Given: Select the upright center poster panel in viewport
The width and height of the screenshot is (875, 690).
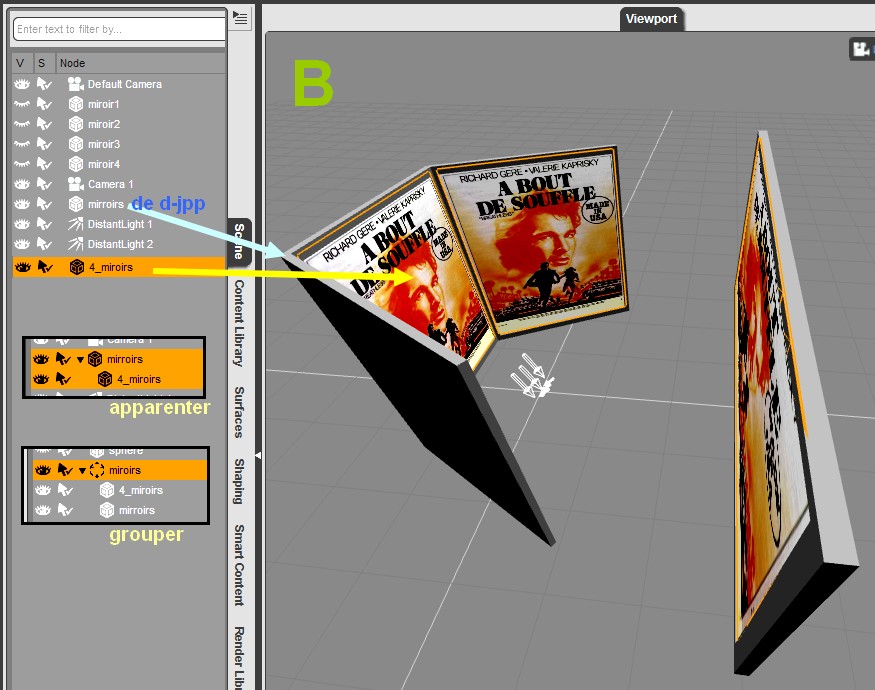Looking at the screenshot, I should pyautogui.click(x=532, y=241).
